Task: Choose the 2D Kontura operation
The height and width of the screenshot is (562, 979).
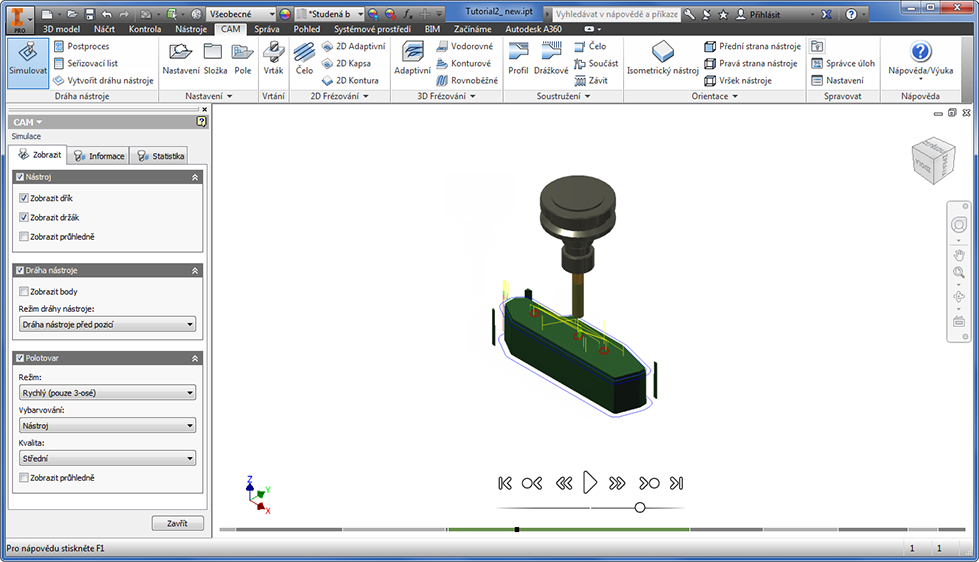Action: point(350,81)
